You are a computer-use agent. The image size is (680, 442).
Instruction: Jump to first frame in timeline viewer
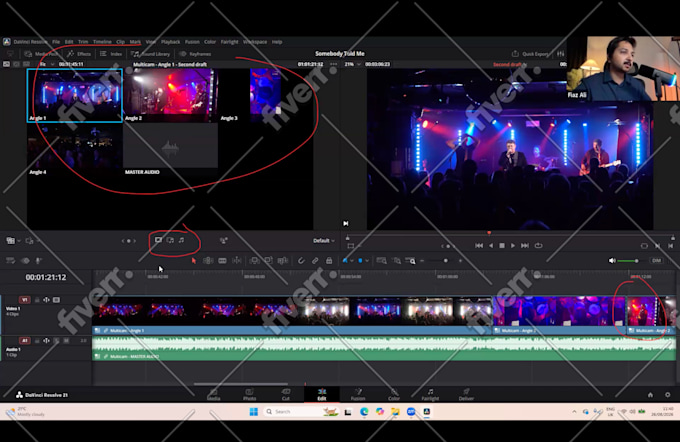(x=479, y=246)
